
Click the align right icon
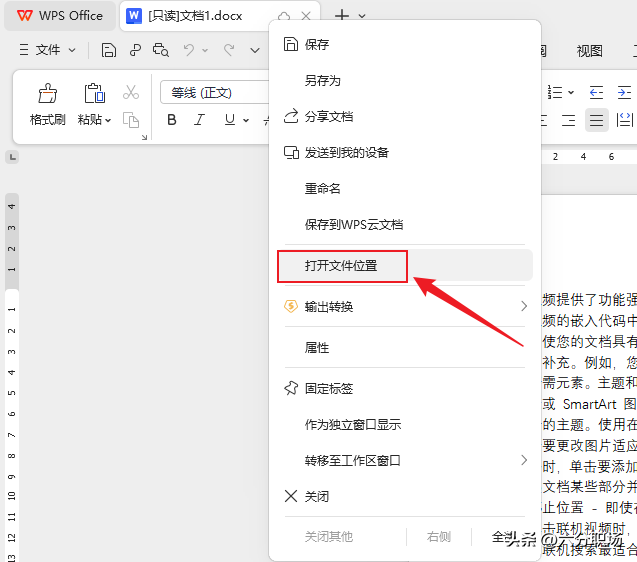pyautogui.click(x=568, y=120)
